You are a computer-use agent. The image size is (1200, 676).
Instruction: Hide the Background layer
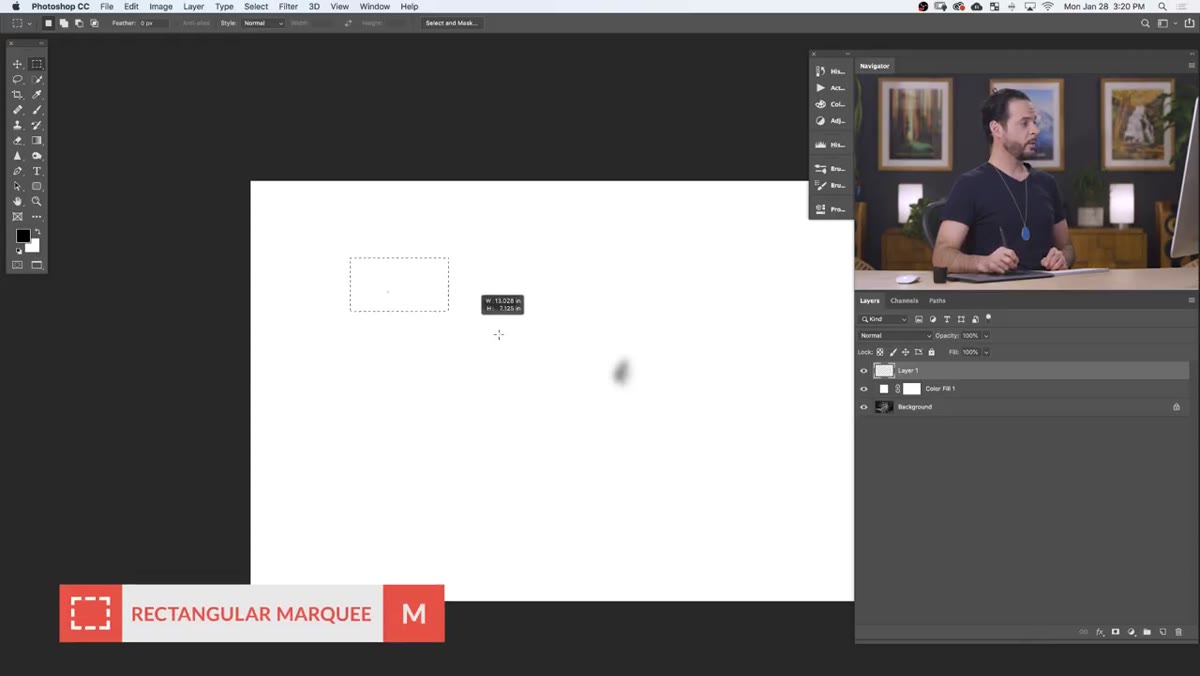pyautogui.click(x=864, y=407)
